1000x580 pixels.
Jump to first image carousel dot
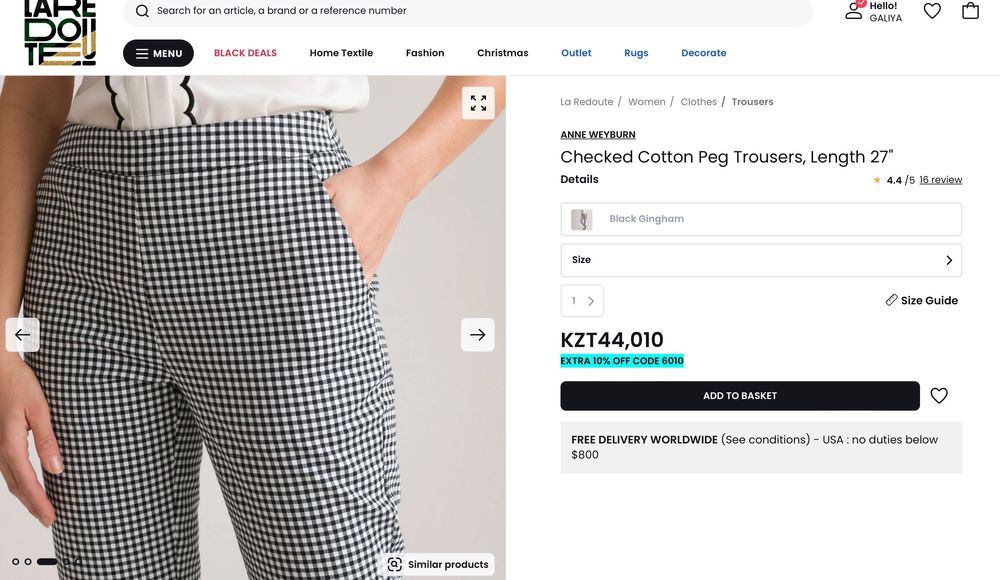click(x=15, y=562)
